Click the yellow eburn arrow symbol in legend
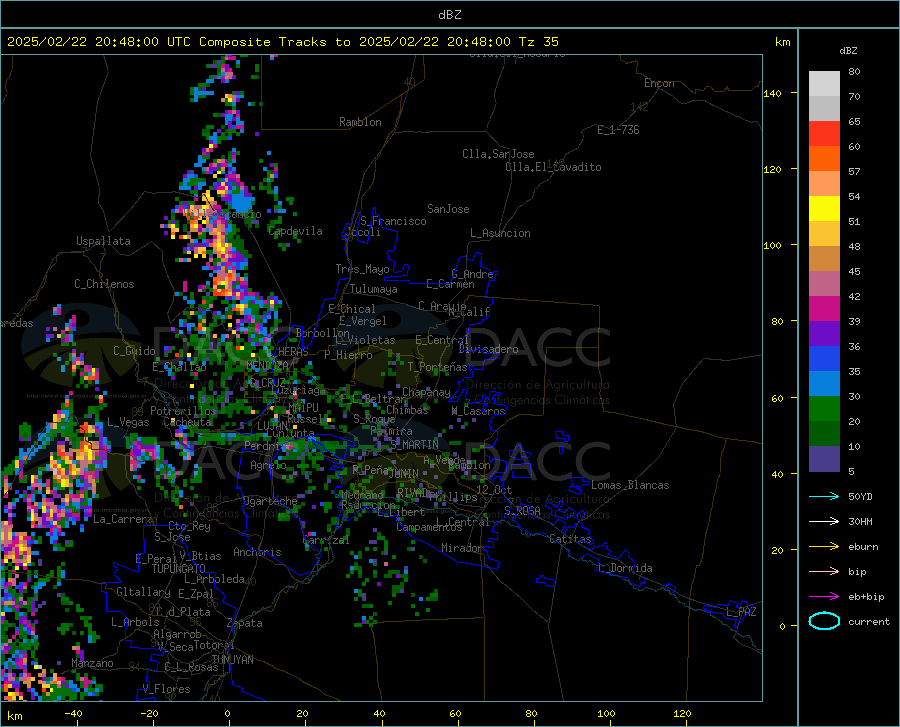Screen dimensions: 900x727 [x=824, y=546]
